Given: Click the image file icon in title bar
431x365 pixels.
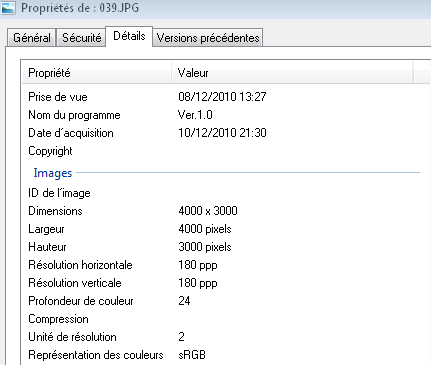Looking at the screenshot, I should pos(8,7).
